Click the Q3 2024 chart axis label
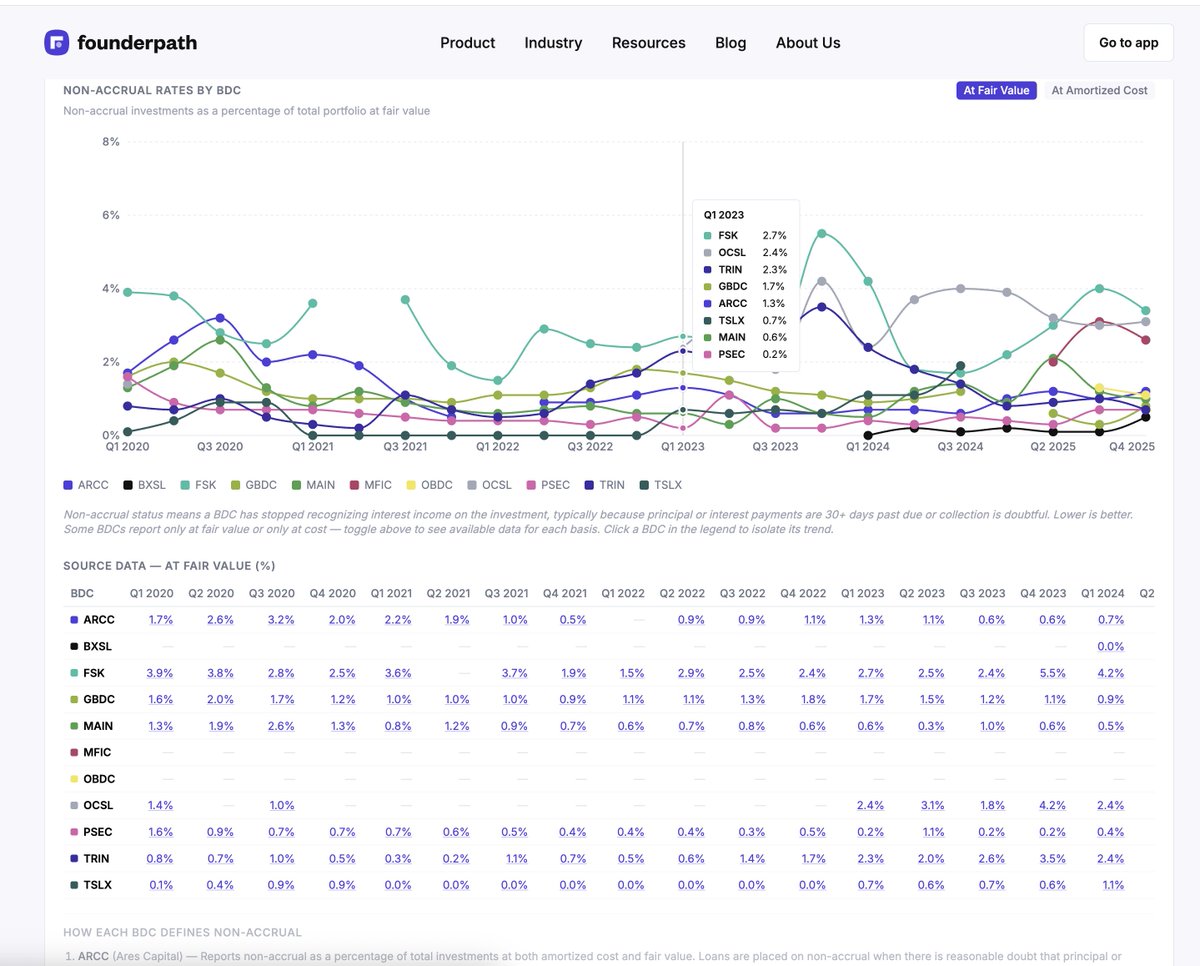 (960, 447)
